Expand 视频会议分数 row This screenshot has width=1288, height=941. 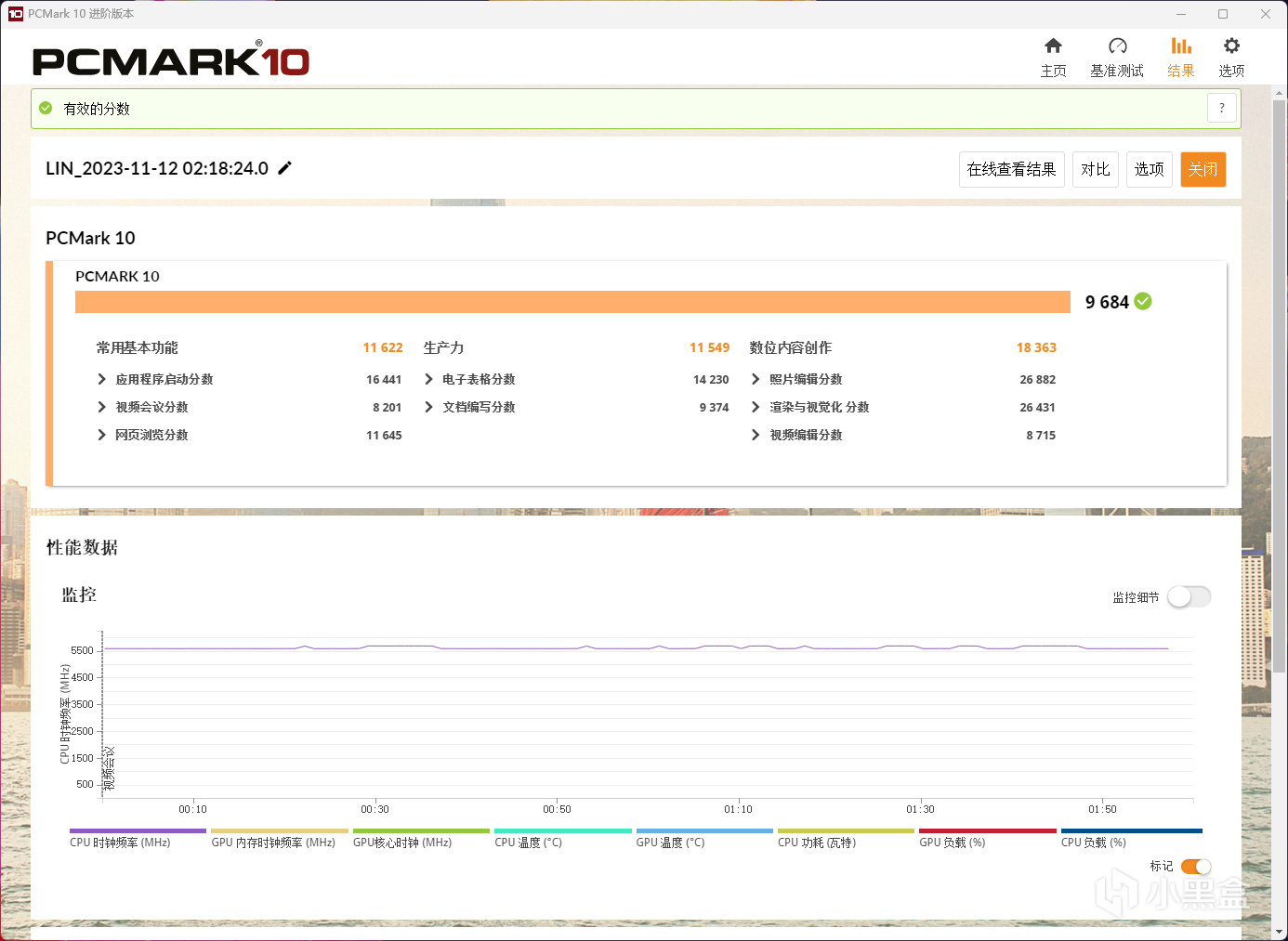(102, 407)
